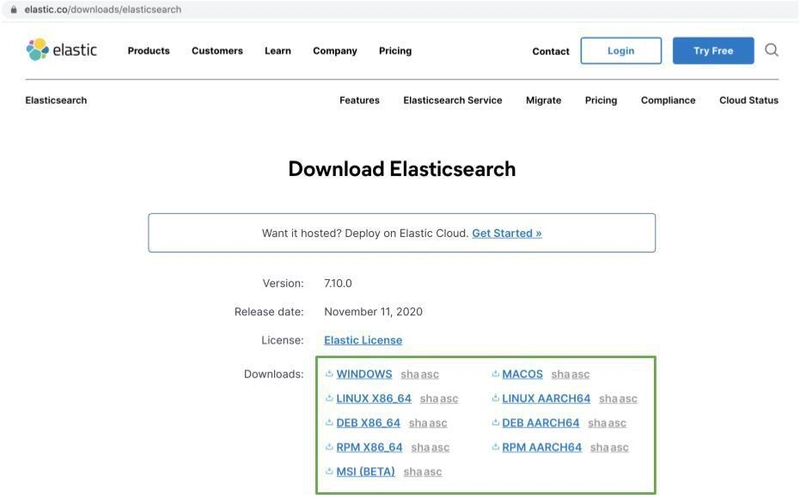Open the Contact page
Image resolution: width=800 pixels, height=499 pixels.
click(x=551, y=51)
